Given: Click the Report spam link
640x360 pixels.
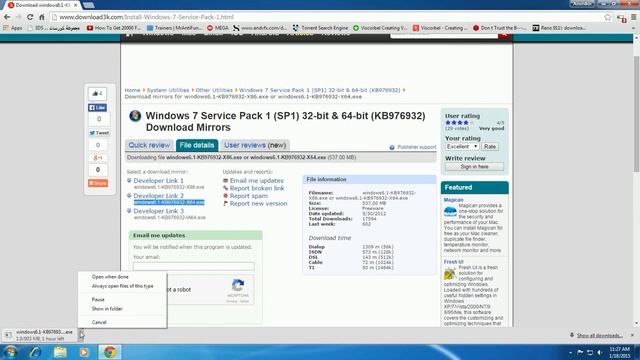Looking at the screenshot, I should click(x=249, y=196).
